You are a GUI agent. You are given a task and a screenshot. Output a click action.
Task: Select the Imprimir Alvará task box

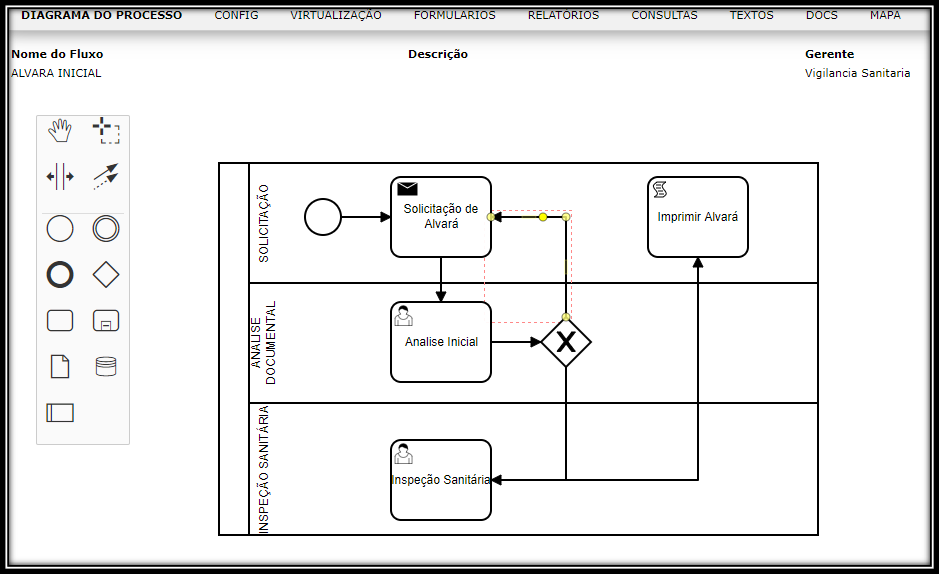tap(698, 217)
